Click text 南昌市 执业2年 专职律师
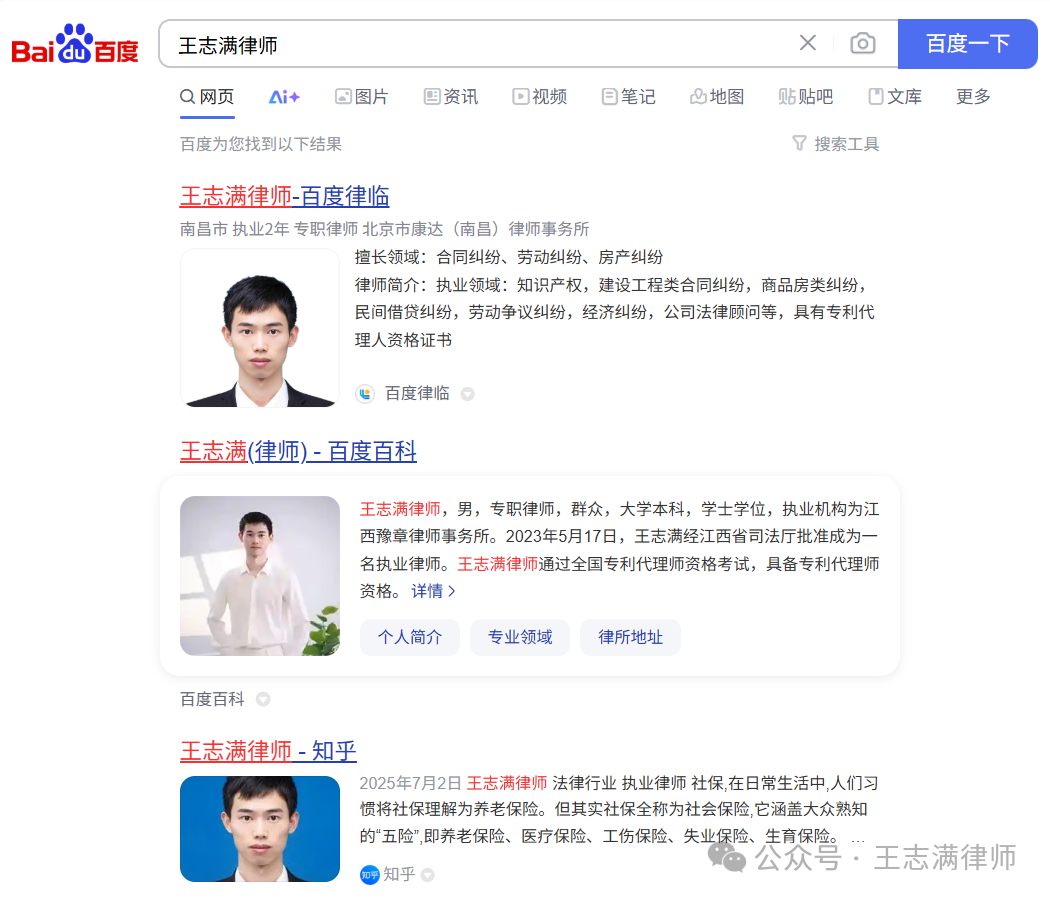Screen dimensions: 1050x900 tap(269, 230)
